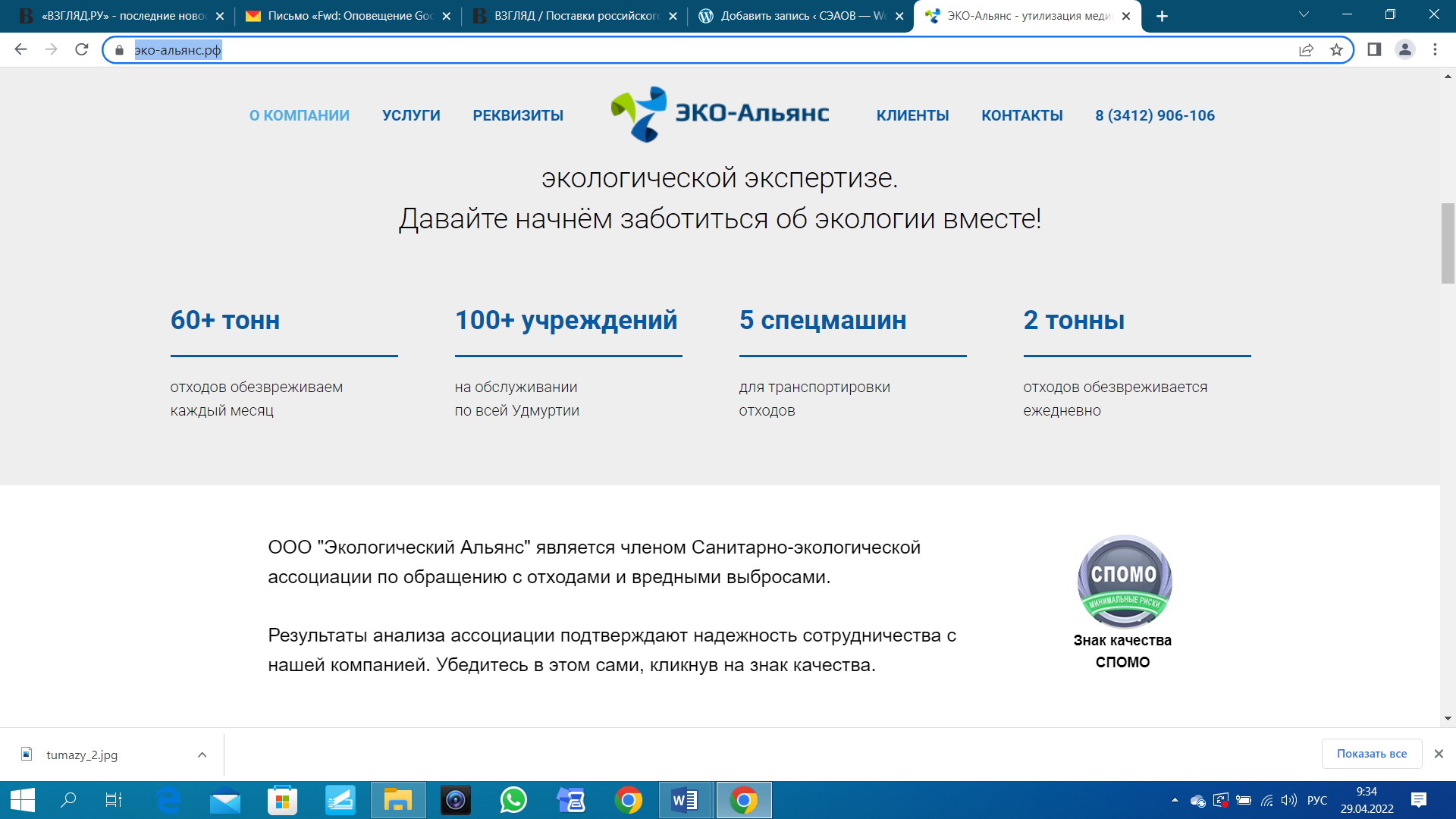This screenshot has height=819, width=1456.
Task: Open notification center
Action: [x=1419, y=800]
